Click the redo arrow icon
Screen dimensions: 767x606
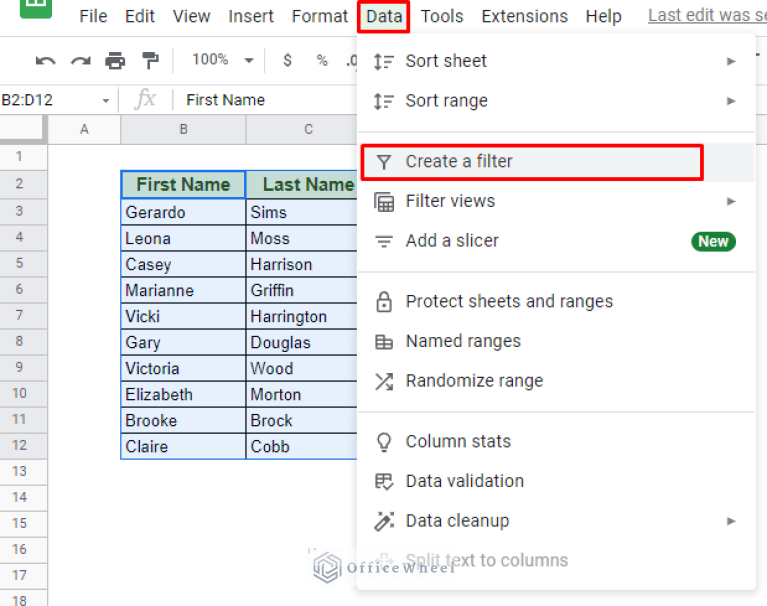coord(80,61)
